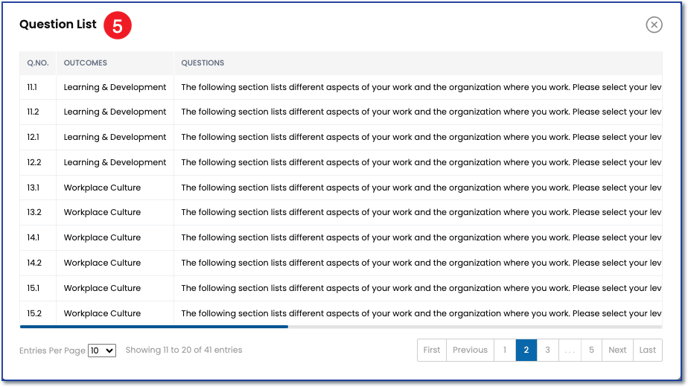Screen dimensions: 688x387
Task: Click the QUESTIONS column header
Action: (x=203, y=63)
